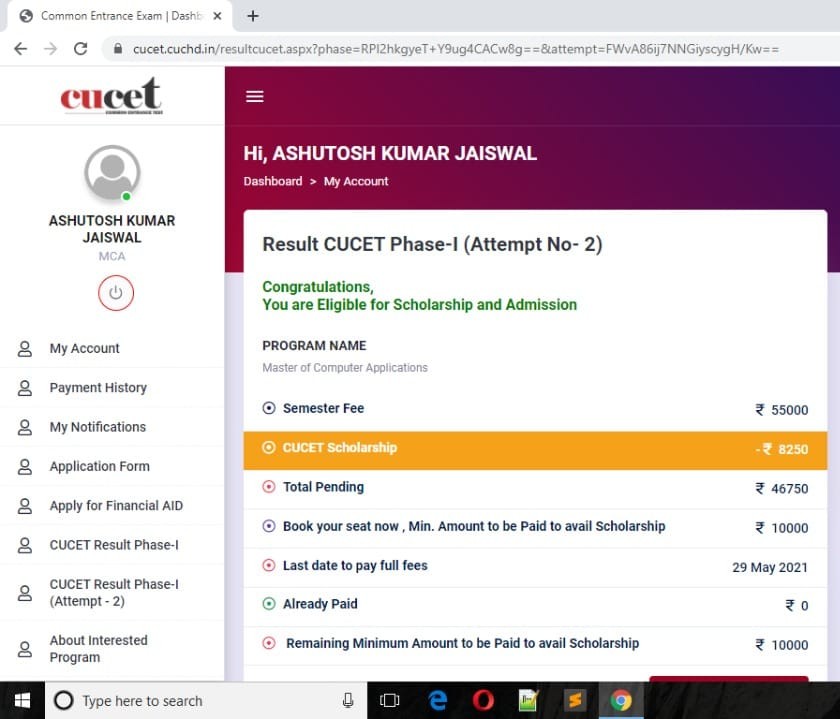This screenshot has height=719, width=840.
Task: Click the address bar URL
Action: [456, 49]
